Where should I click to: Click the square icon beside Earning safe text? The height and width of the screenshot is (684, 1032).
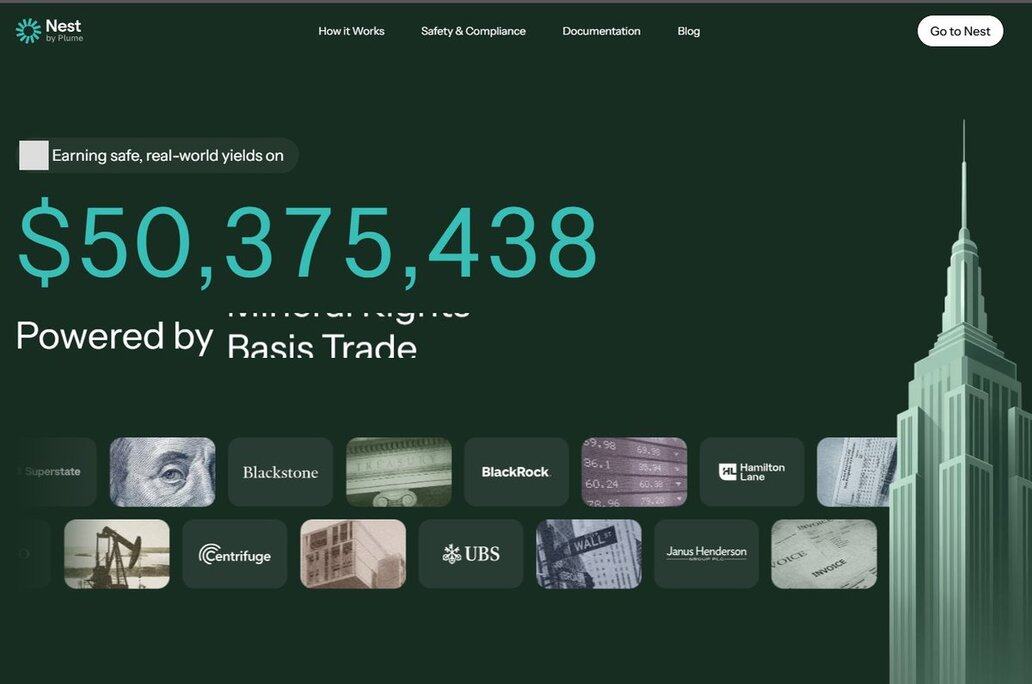34,155
